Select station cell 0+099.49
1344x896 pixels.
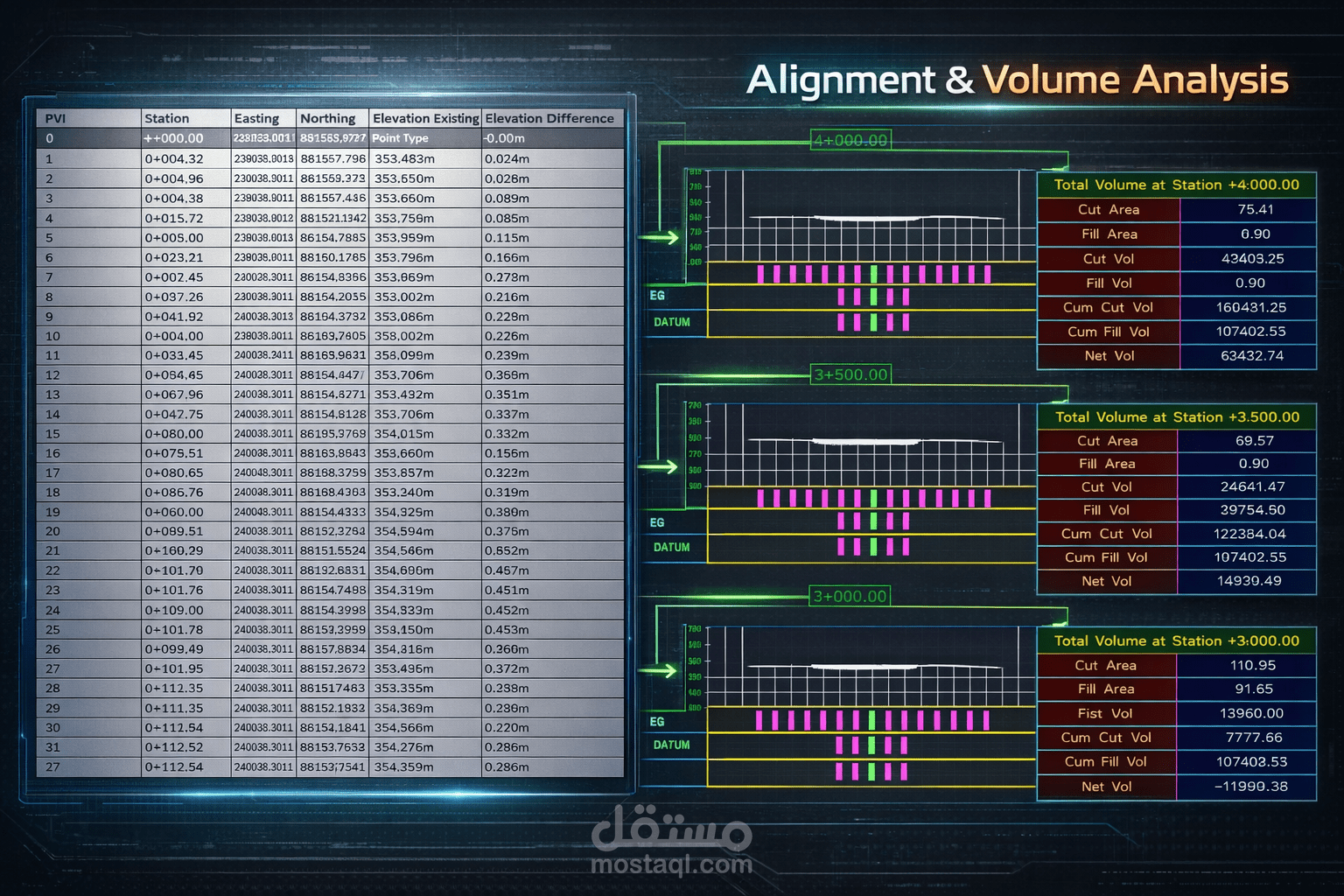click(x=185, y=649)
